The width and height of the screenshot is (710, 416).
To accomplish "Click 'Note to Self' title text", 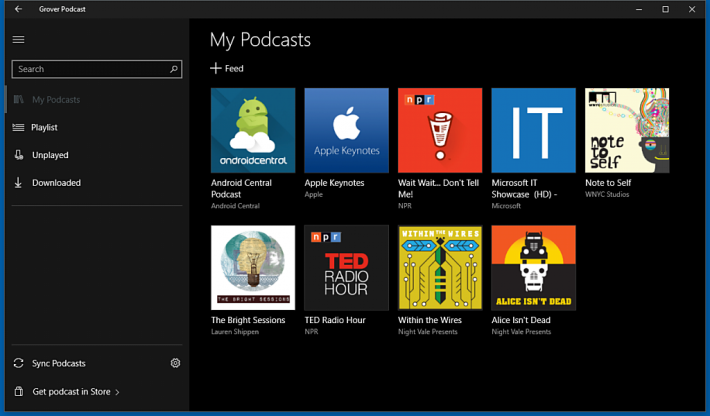I will (x=608, y=183).
